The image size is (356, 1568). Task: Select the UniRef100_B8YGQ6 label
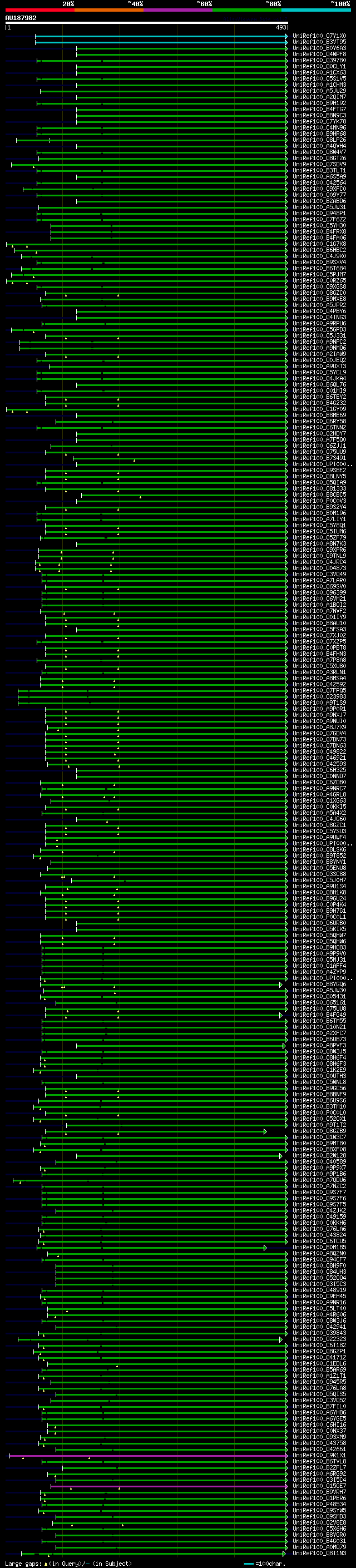coord(319,985)
